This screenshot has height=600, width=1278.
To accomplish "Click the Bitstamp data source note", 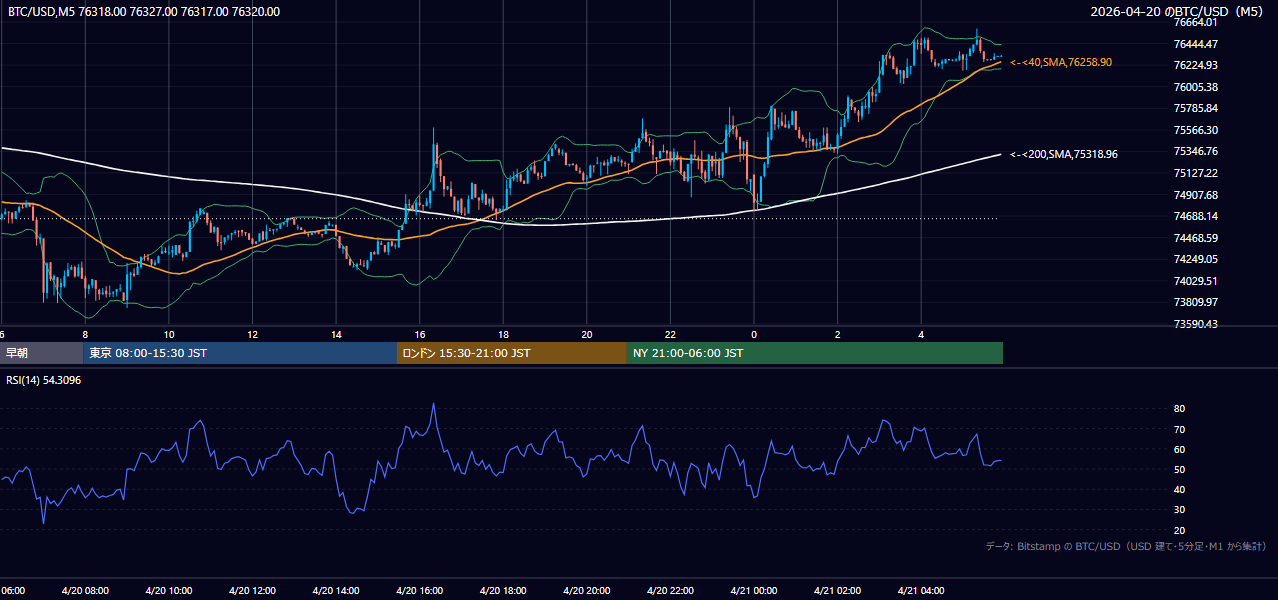I will 1126,546.
